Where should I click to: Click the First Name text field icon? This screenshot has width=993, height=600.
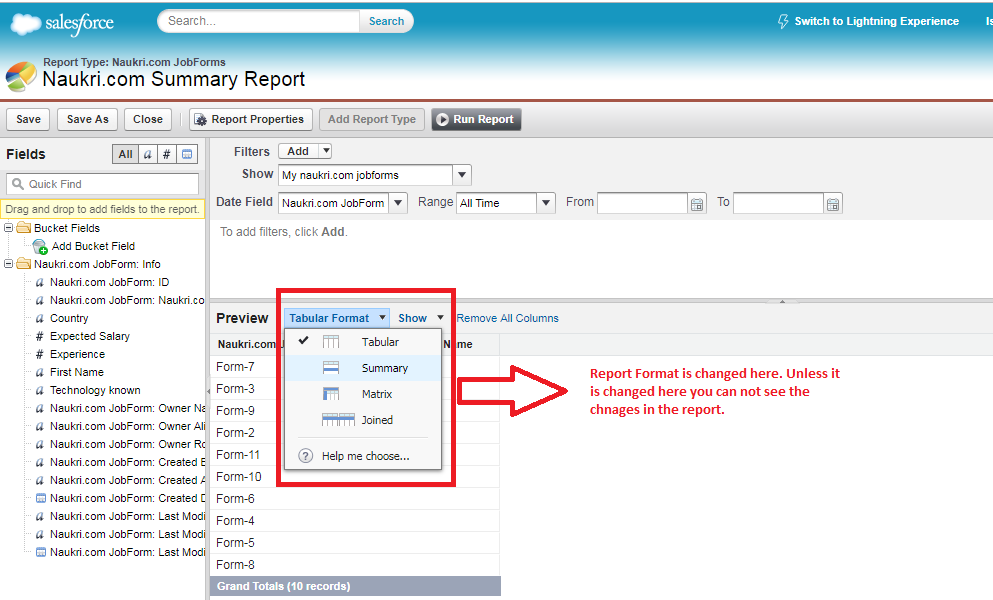[39, 373]
